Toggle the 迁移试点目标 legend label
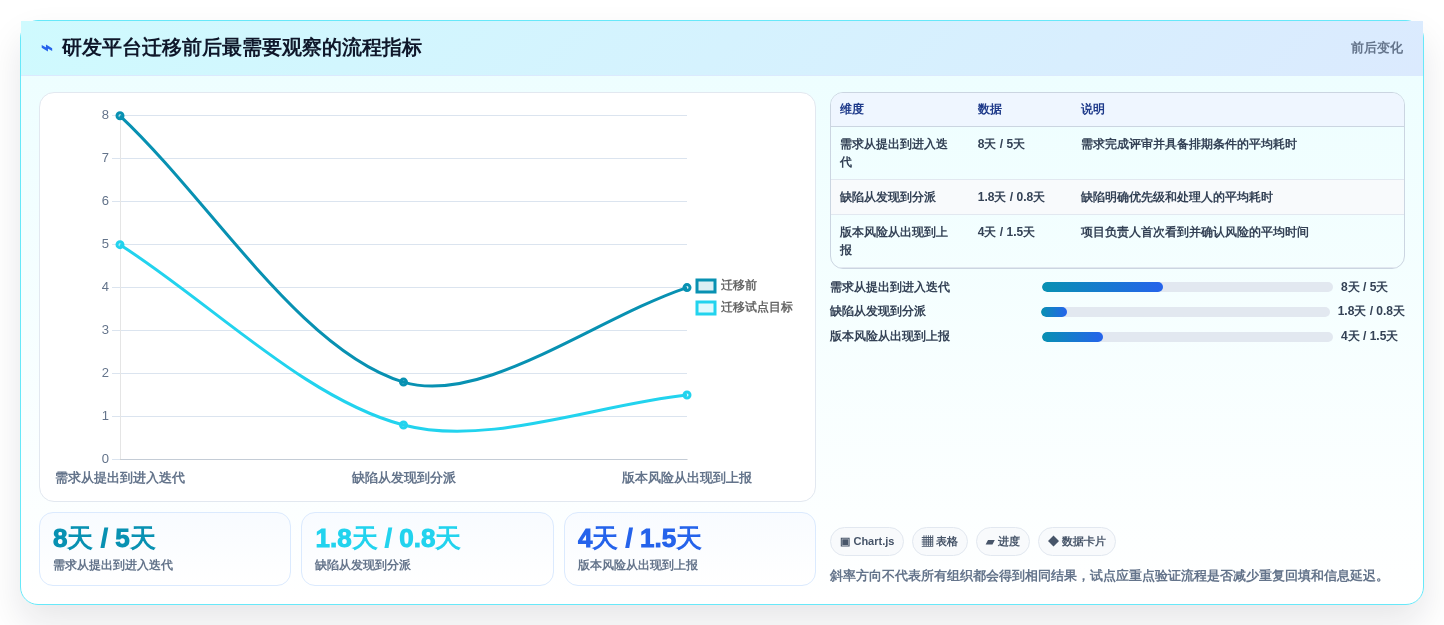 pyautogui.click(x=757, y=308)
